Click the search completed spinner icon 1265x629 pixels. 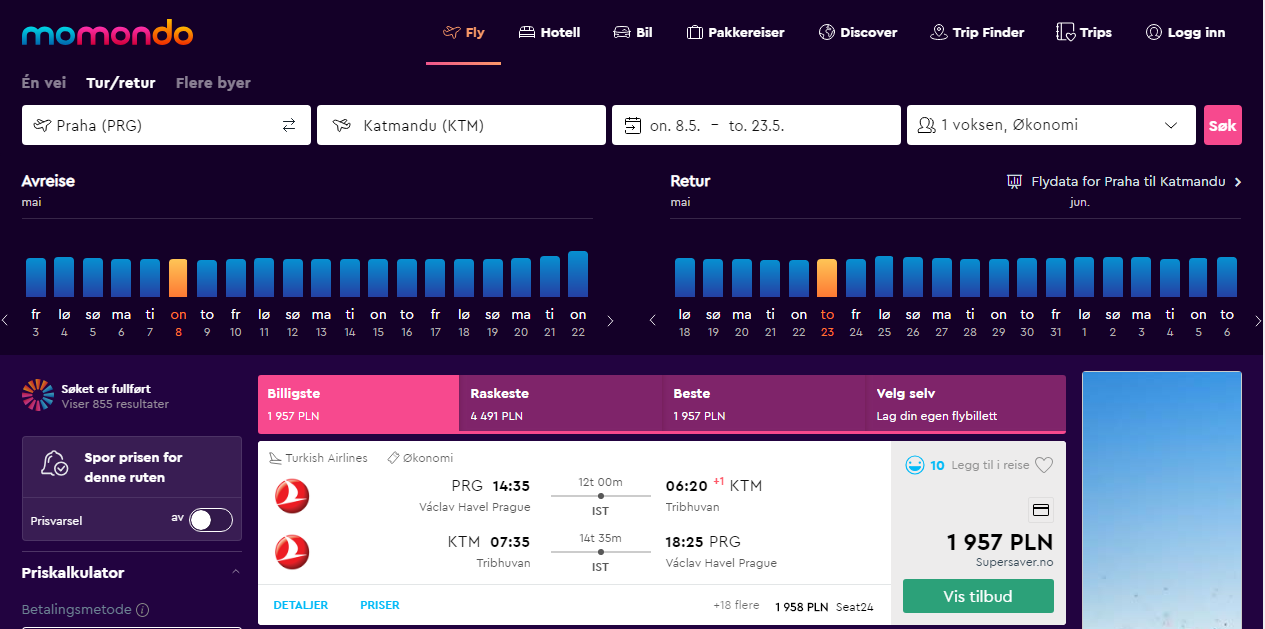(38, 395)
